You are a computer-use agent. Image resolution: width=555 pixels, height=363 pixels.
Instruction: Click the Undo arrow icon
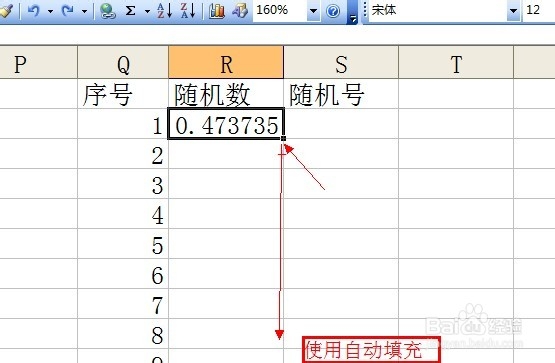tap(34, 11)
